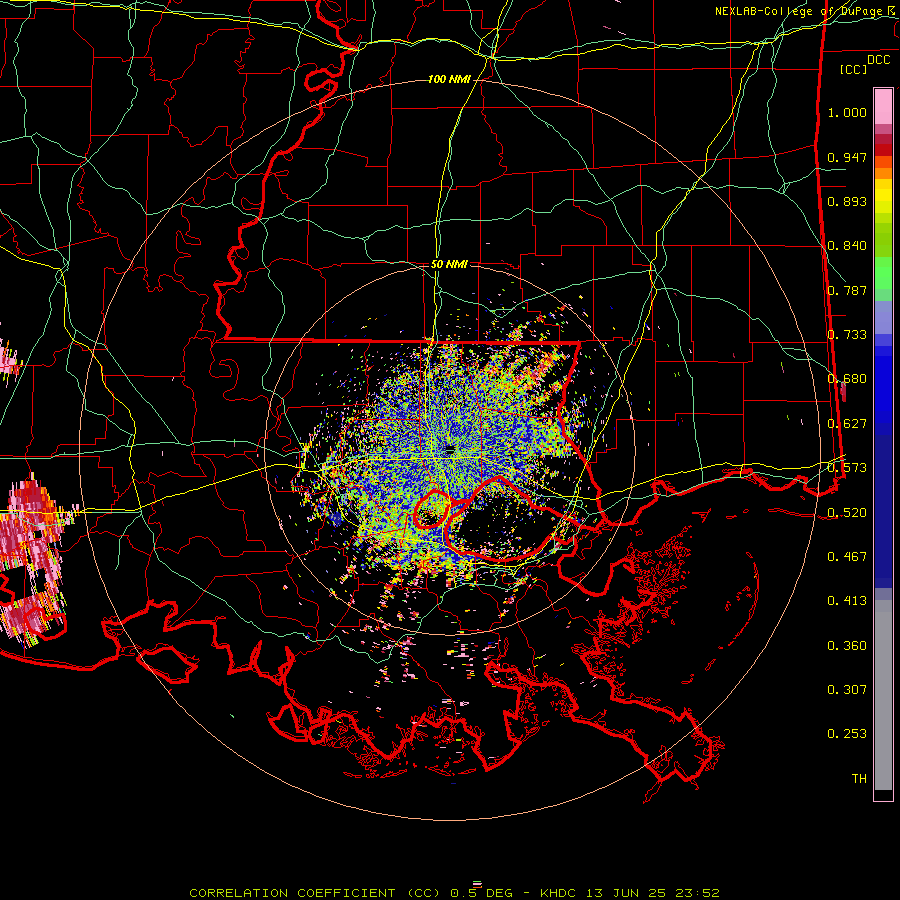Select the 0.733 legend value

847,335
